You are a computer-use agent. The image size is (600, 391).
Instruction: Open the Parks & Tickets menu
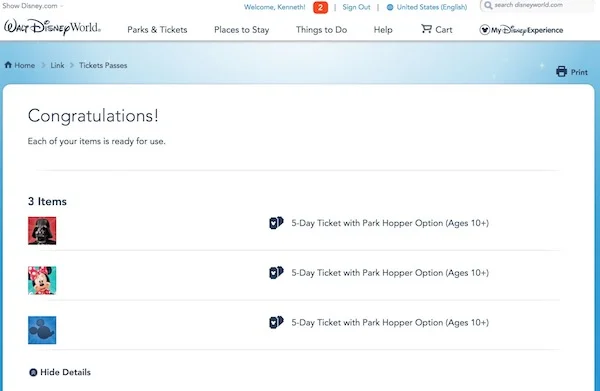coord(157,30)
